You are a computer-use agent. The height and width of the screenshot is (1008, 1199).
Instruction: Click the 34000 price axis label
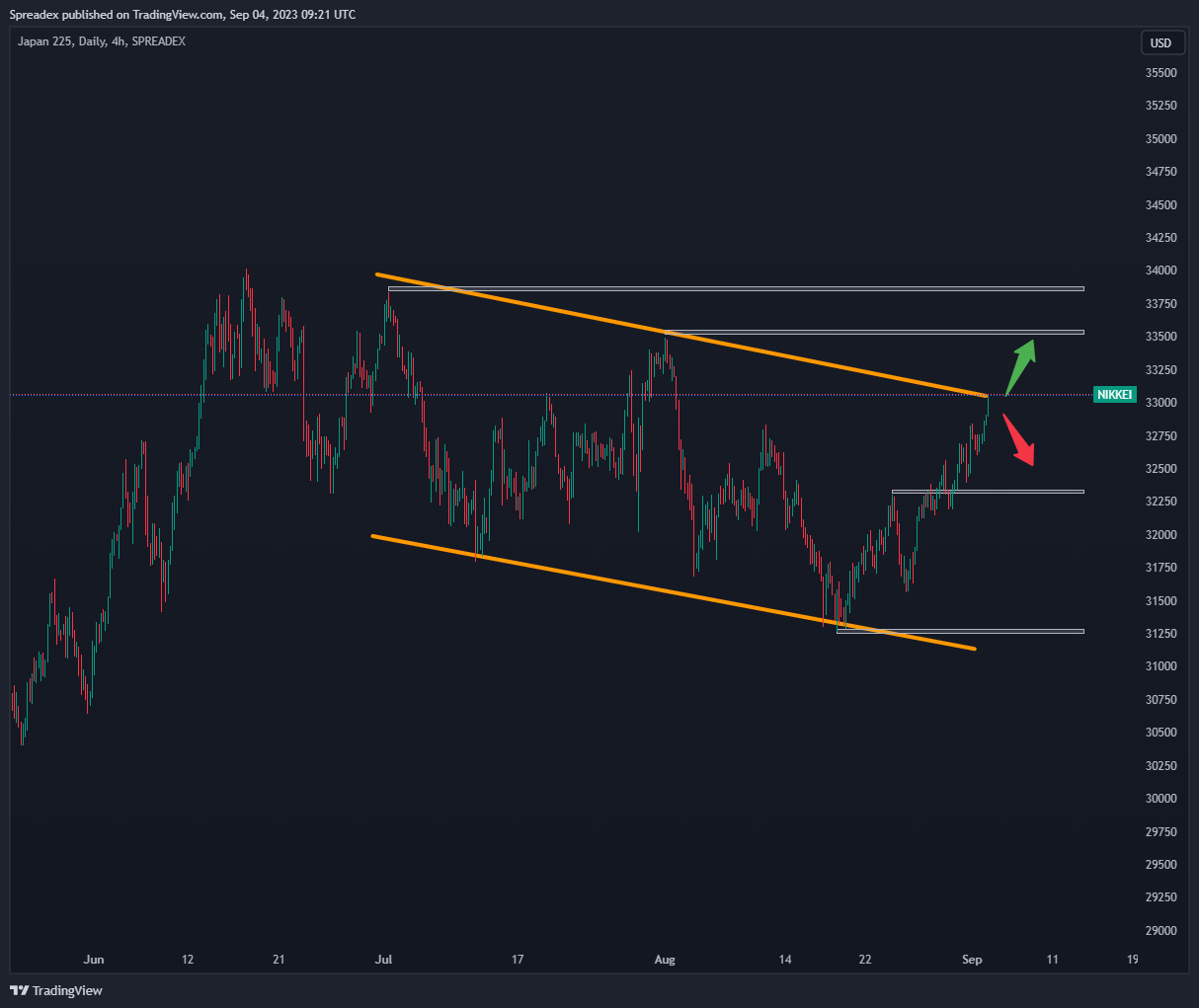1160,271
